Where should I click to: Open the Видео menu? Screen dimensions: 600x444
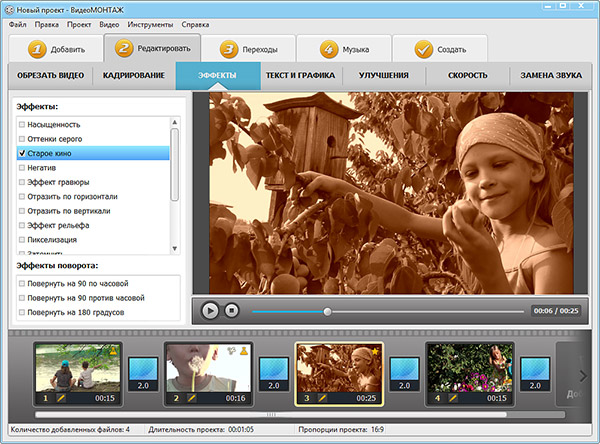pos(109,24)
